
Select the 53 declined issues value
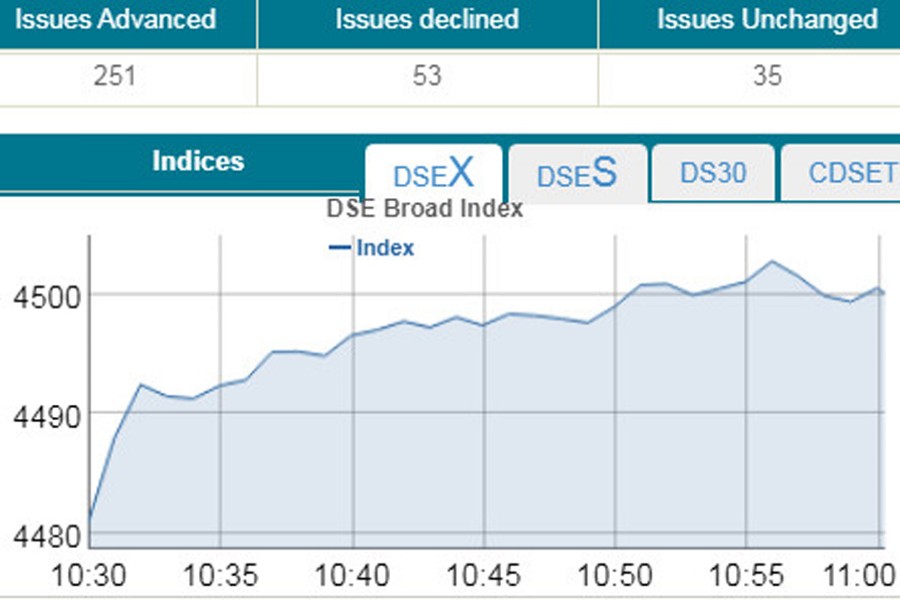point(427,76)
